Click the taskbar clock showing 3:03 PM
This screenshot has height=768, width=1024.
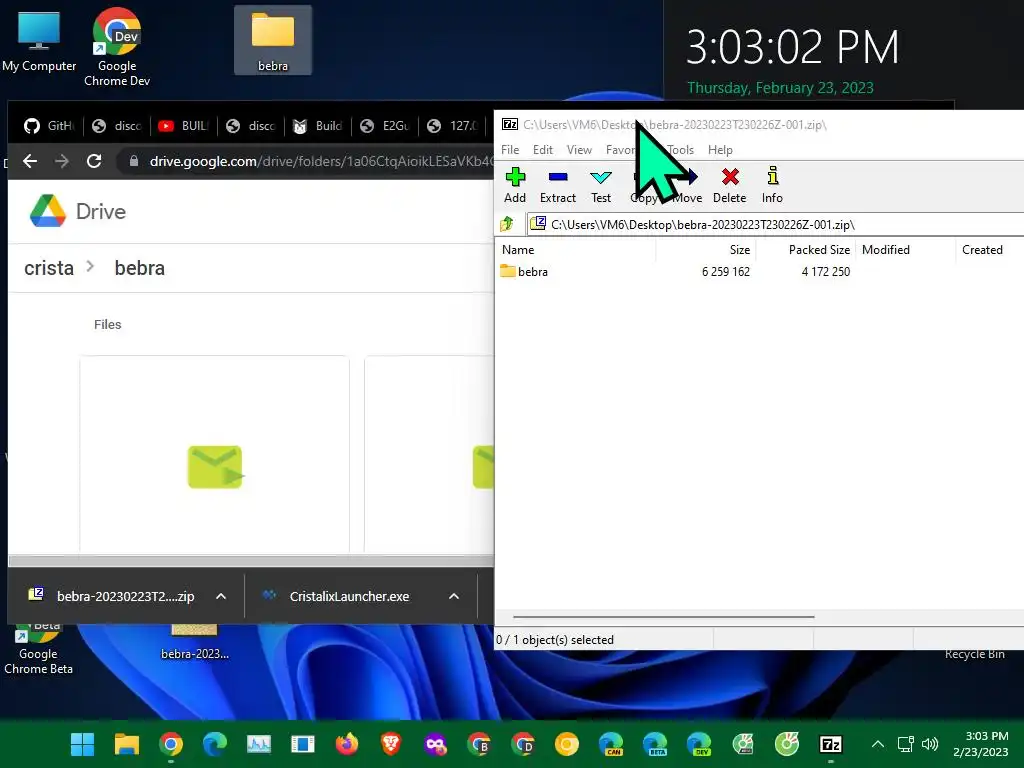click(981, 744)
